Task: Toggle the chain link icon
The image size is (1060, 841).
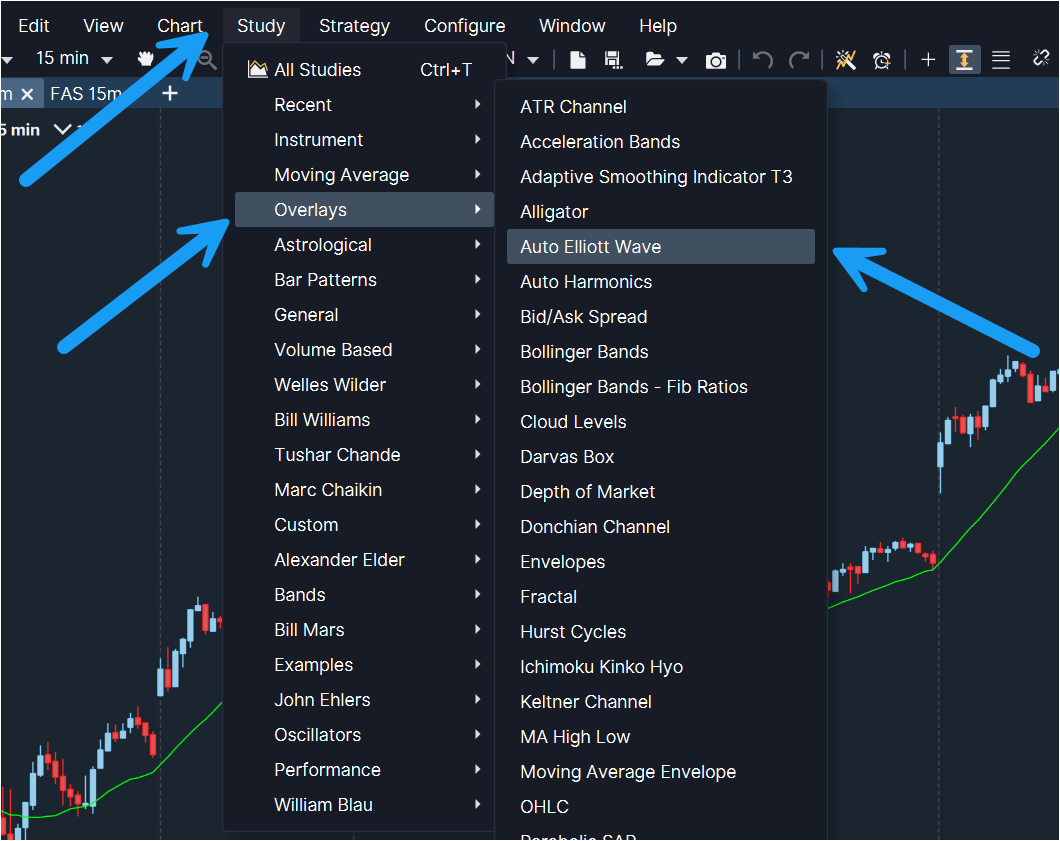Action: click(x=1041, y=60)
